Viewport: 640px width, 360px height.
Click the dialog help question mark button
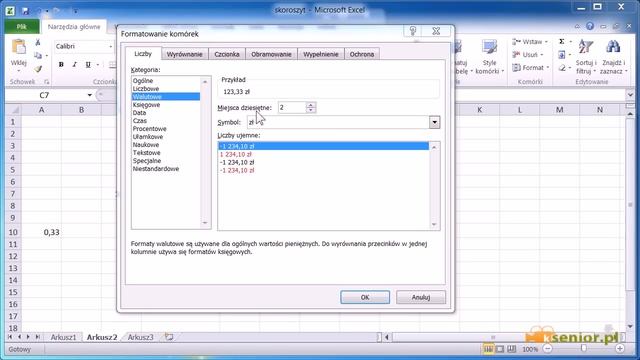pyautogui.click(x=413, y=31)
